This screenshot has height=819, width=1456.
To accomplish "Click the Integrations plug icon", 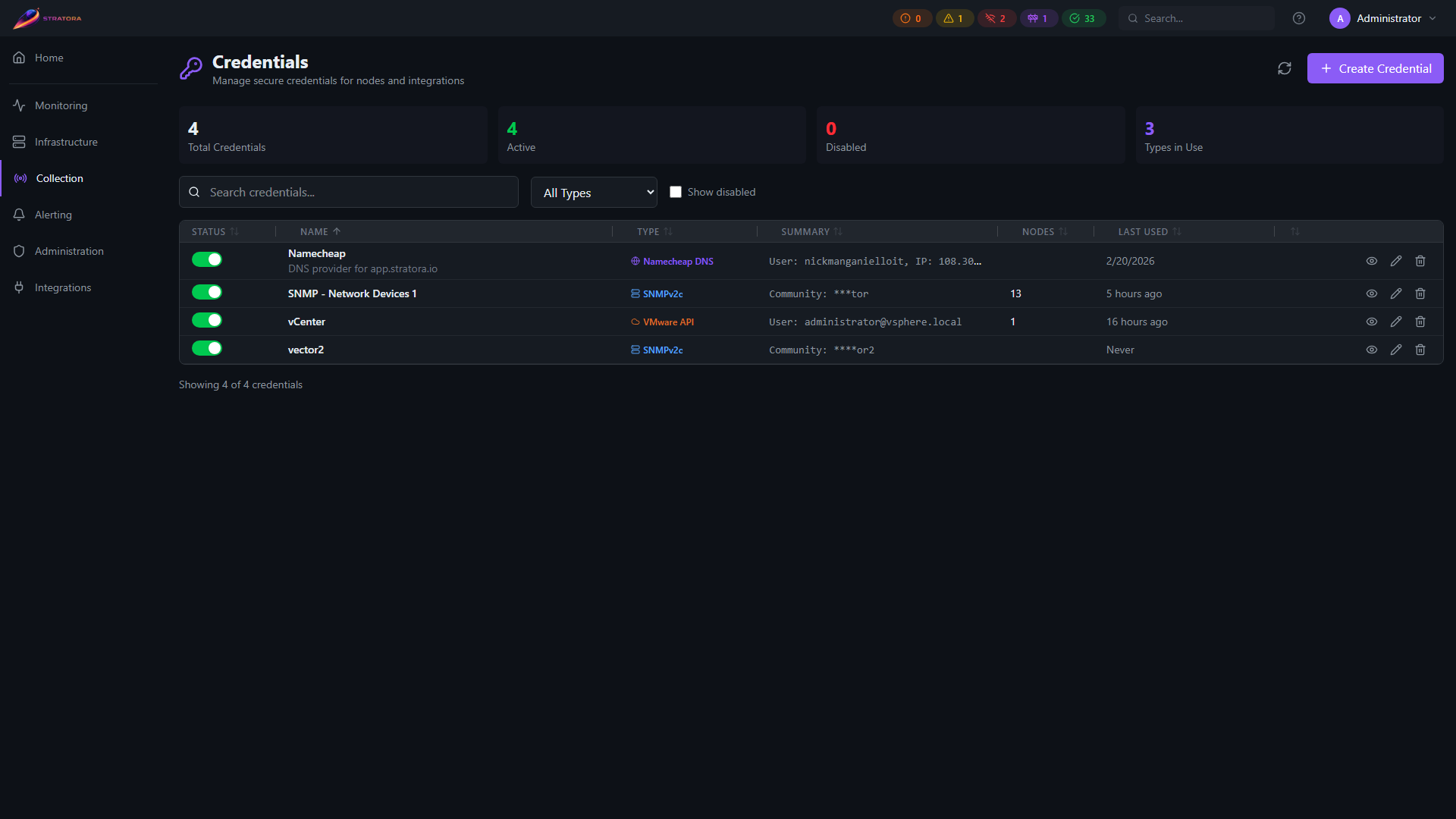I will pyautogui.click(x=19, y=287).
